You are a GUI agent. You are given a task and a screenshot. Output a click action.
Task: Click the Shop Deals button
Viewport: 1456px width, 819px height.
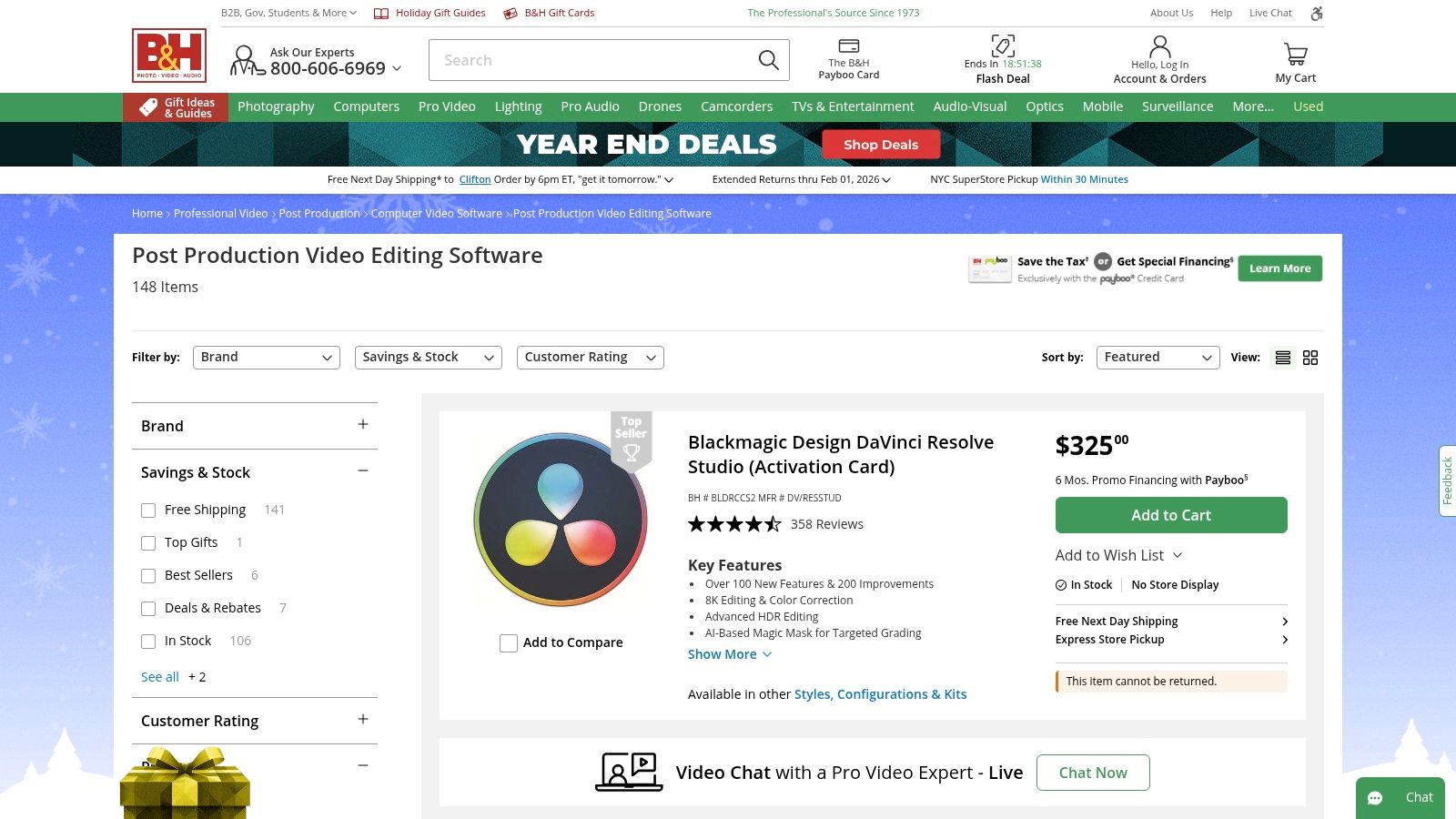pyautogui.click(x=880, y=144)
